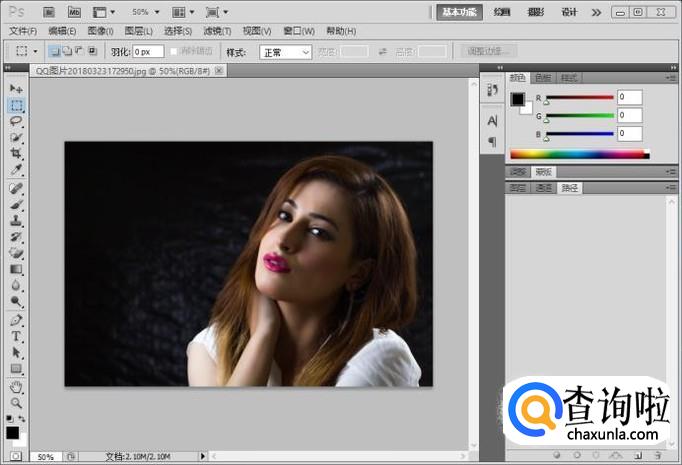Image resolution: width=682 pixels, height=465 pixels.
Task: Select the Horizontal Type tool
Action: pos(16,337)
